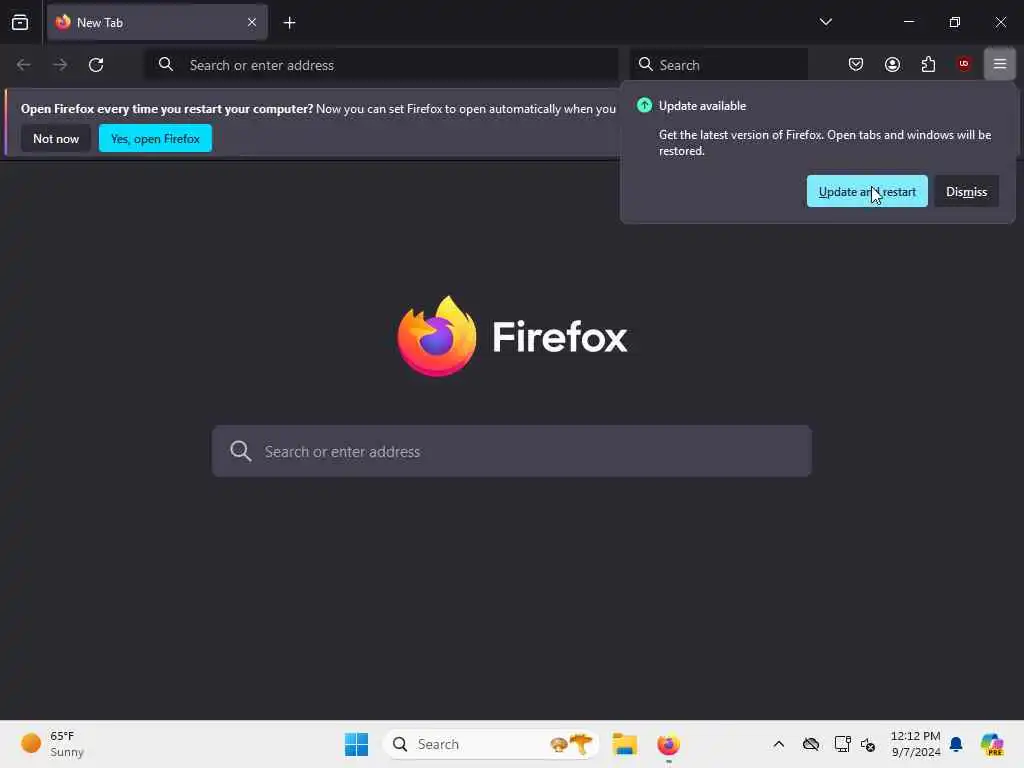Click the OneDrive cloud tray icon
Viewport: 1024px width, 768px height.
tap(810, 744)
